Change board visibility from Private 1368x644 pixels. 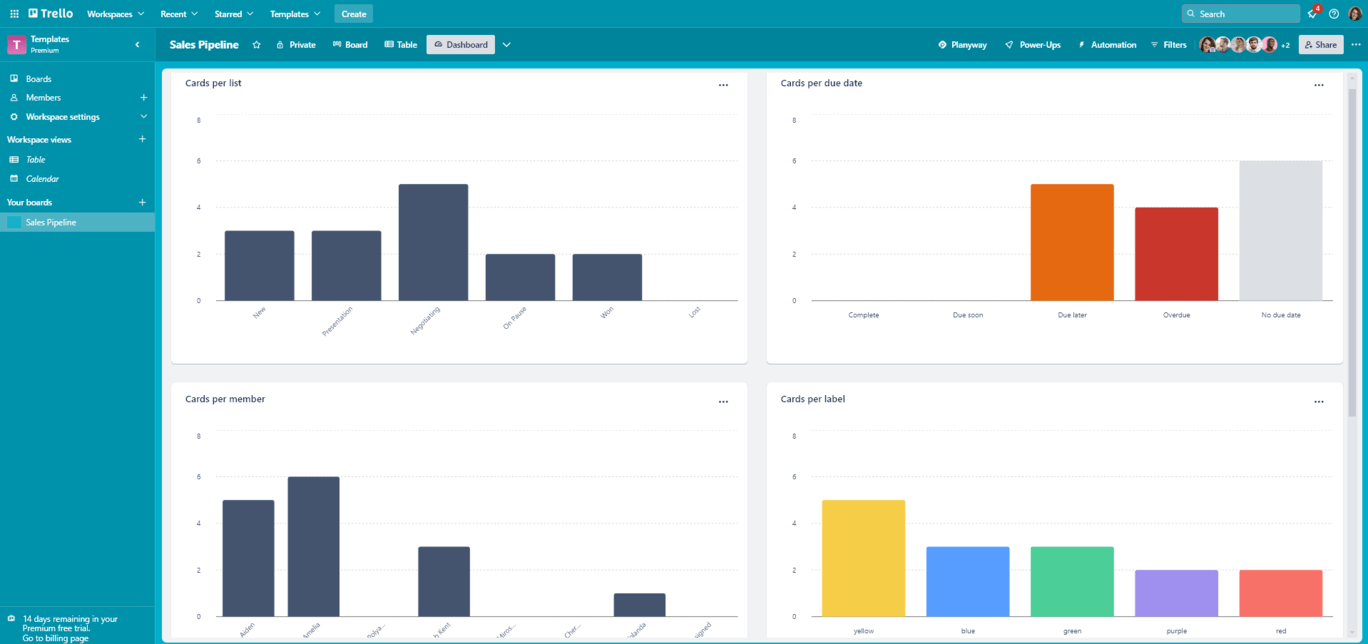click(295, 45)
